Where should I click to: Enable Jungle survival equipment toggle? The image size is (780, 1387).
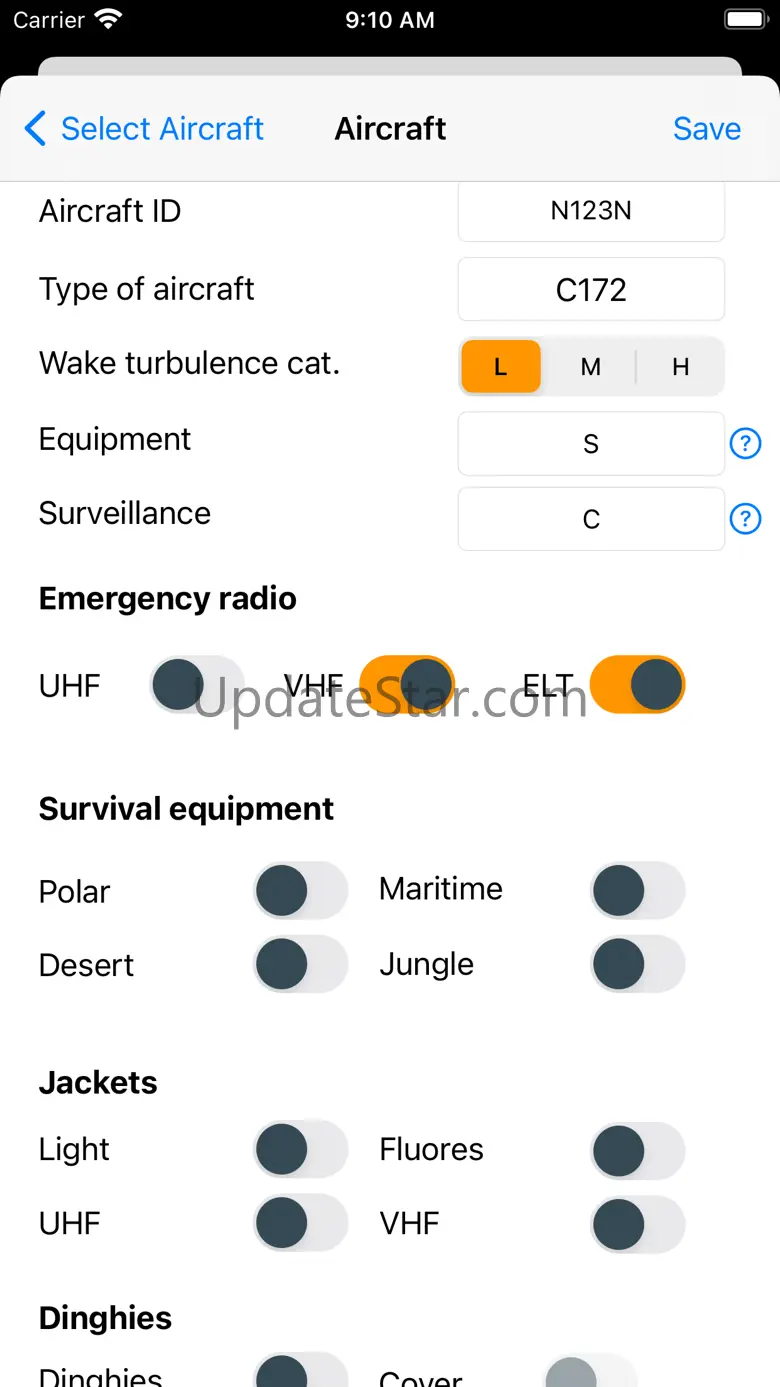[638, 965]
